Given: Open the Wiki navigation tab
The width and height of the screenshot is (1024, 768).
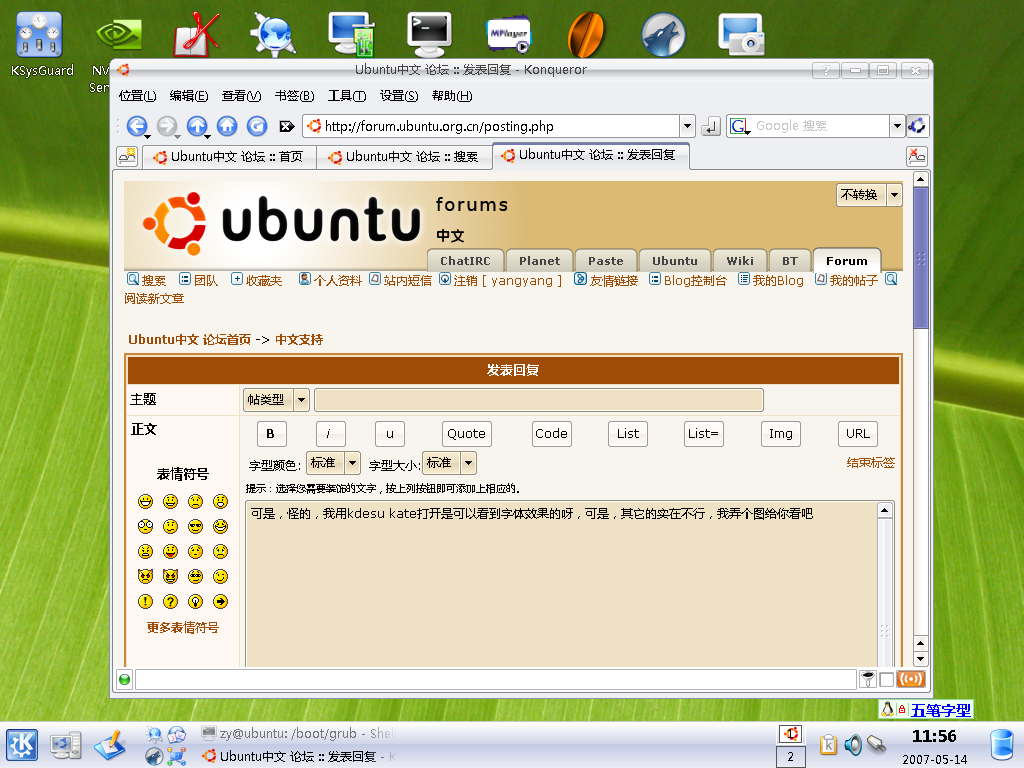Looking at the screenshot, I should [x=740, y=261].
